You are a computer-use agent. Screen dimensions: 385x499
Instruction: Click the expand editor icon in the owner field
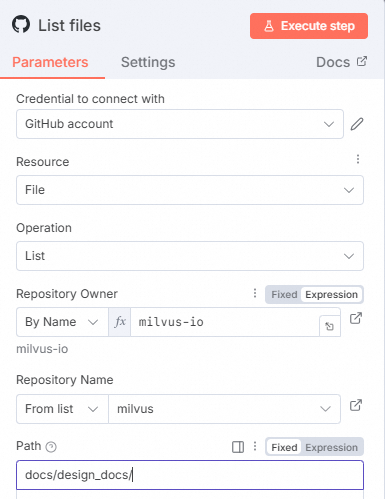pos(329,326)
